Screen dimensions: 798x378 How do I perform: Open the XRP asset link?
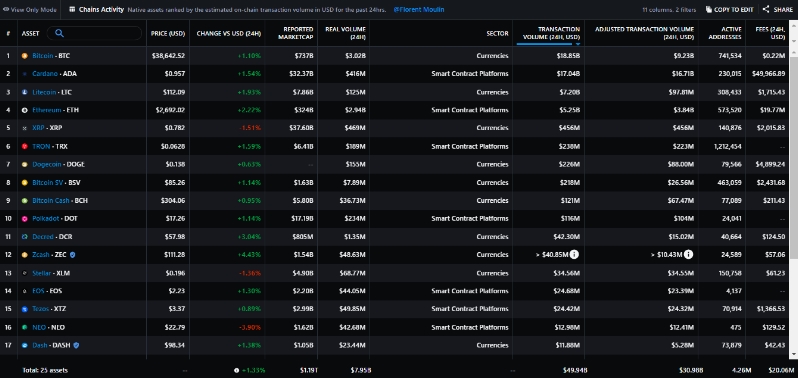point(38,128)
